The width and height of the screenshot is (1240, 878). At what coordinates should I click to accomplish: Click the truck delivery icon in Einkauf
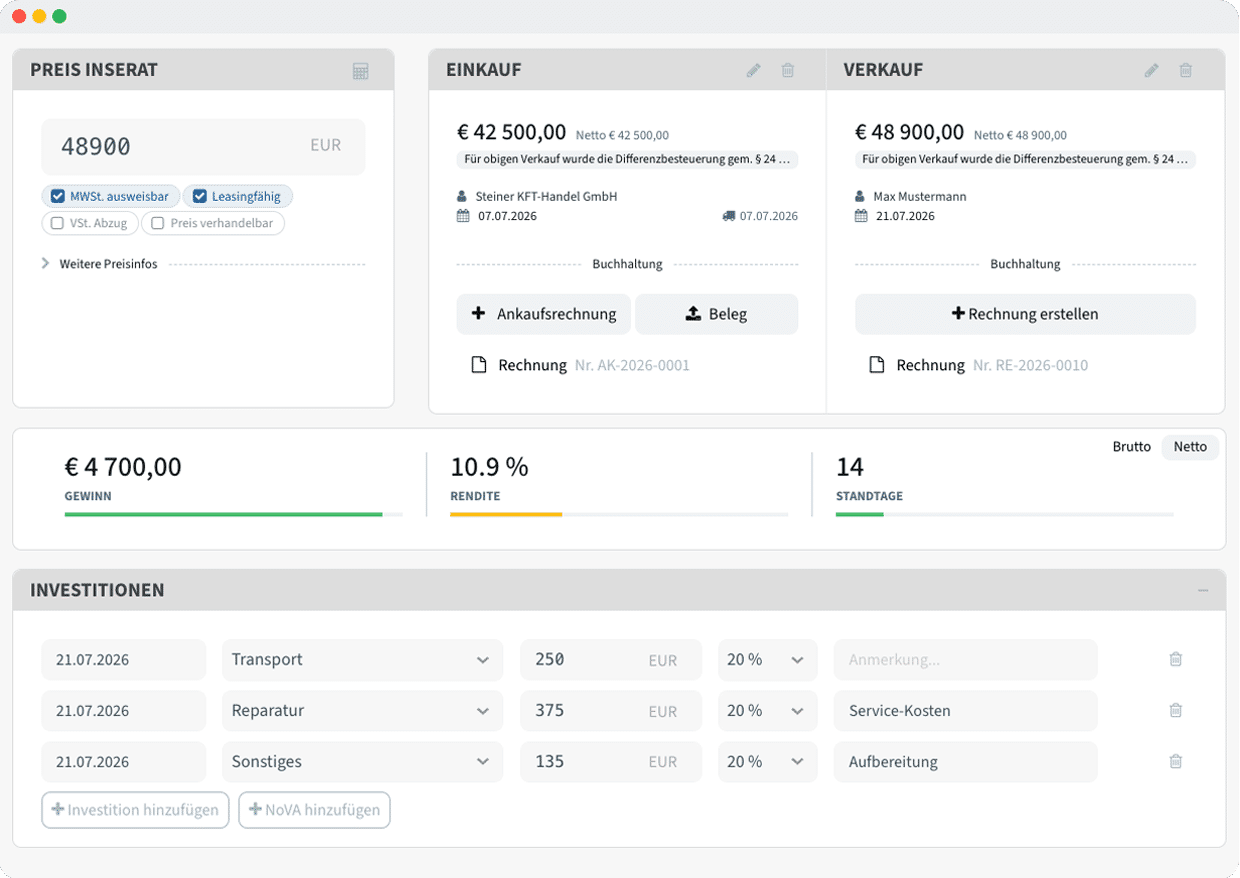[x=728, y=216]
